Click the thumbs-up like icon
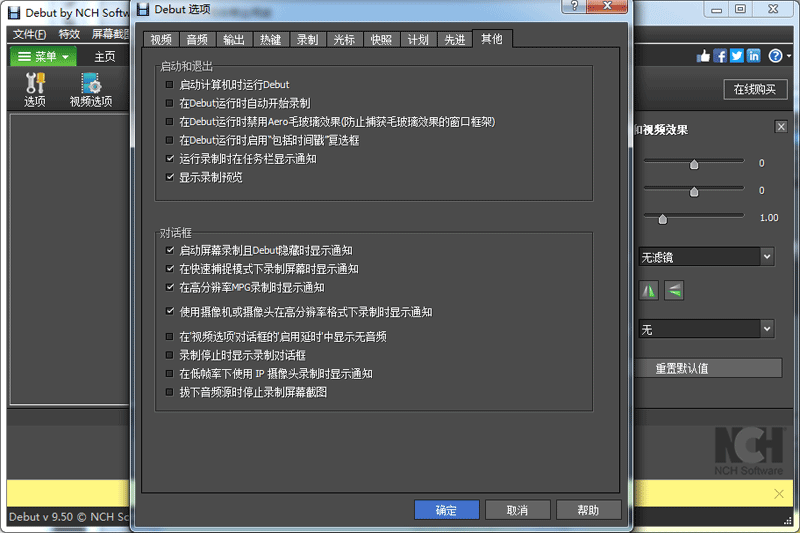This screenshot has height=533, width=800. click(x=703, y=56)
